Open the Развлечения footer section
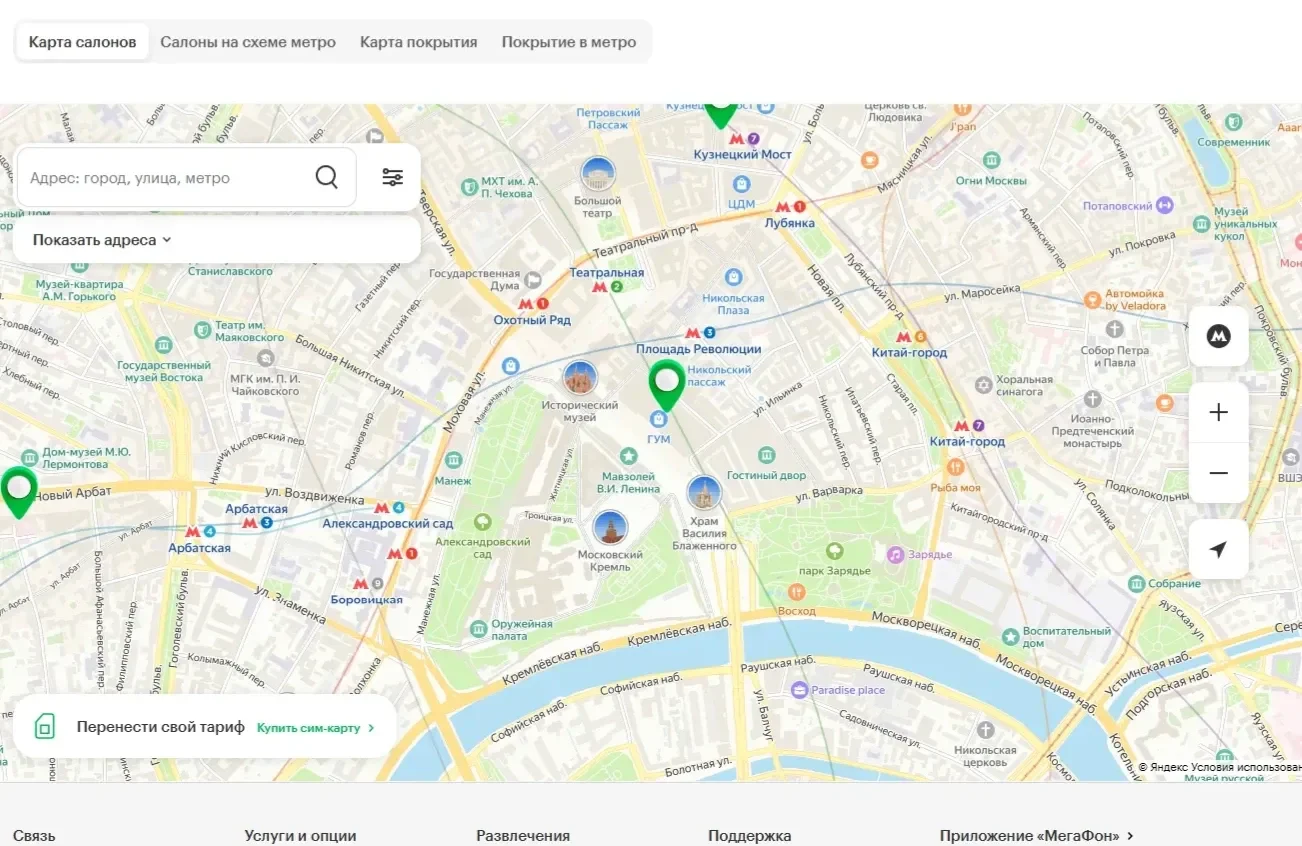Screen dimensions: 1302x846 (523, 836)
